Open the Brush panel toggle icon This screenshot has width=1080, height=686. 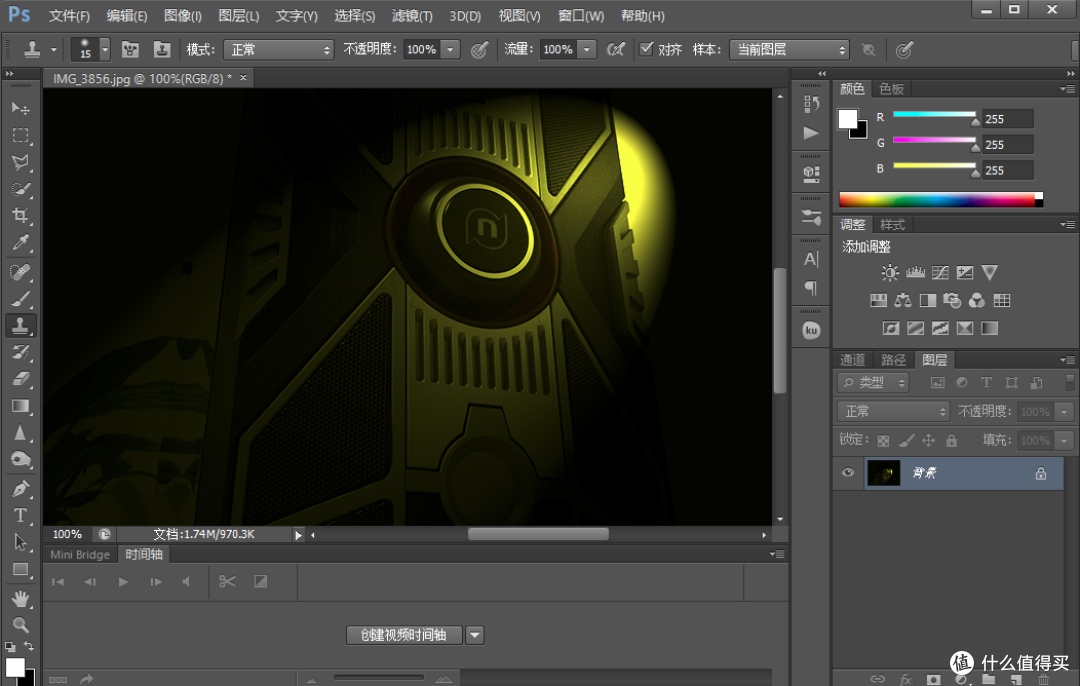pos(130,50)
